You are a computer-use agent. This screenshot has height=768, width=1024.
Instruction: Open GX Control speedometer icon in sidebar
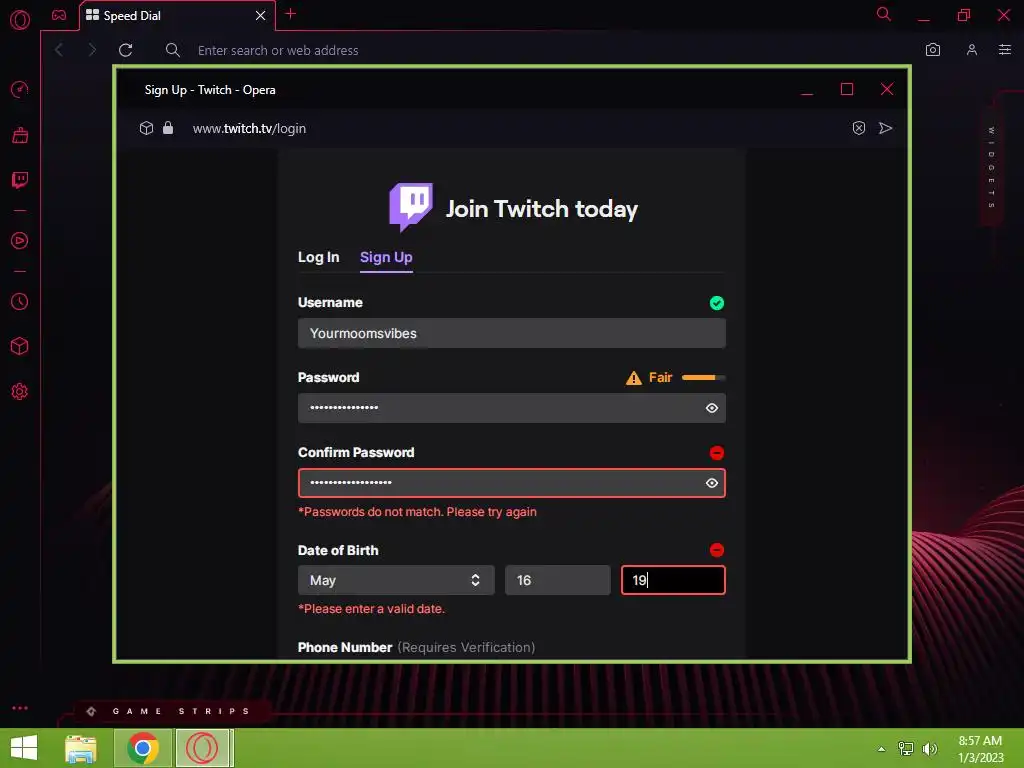tap(20, 89)
